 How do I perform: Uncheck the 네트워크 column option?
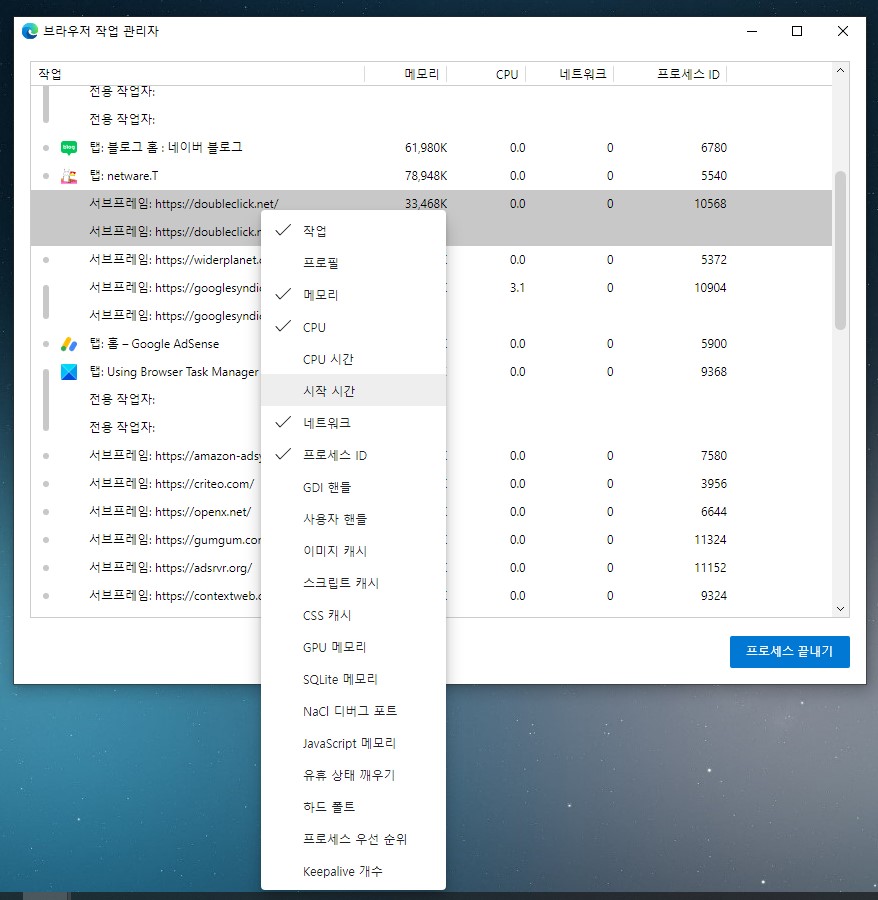click(x=353, y=423)
